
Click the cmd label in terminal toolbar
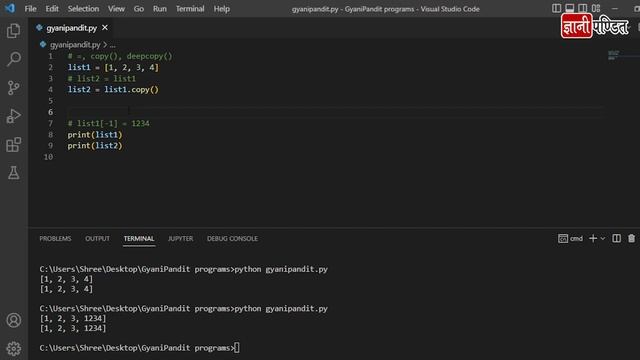click(x=576, y=238)
